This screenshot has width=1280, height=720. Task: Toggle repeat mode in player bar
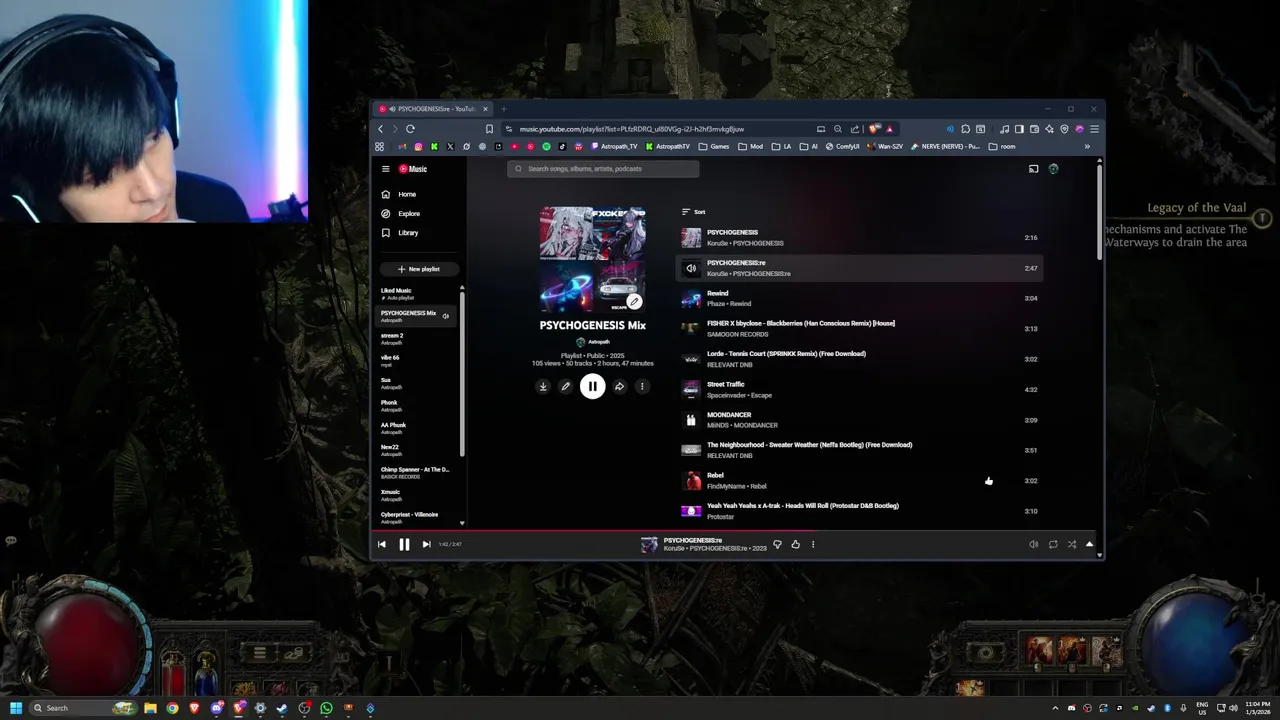(x=1053, y=545)
